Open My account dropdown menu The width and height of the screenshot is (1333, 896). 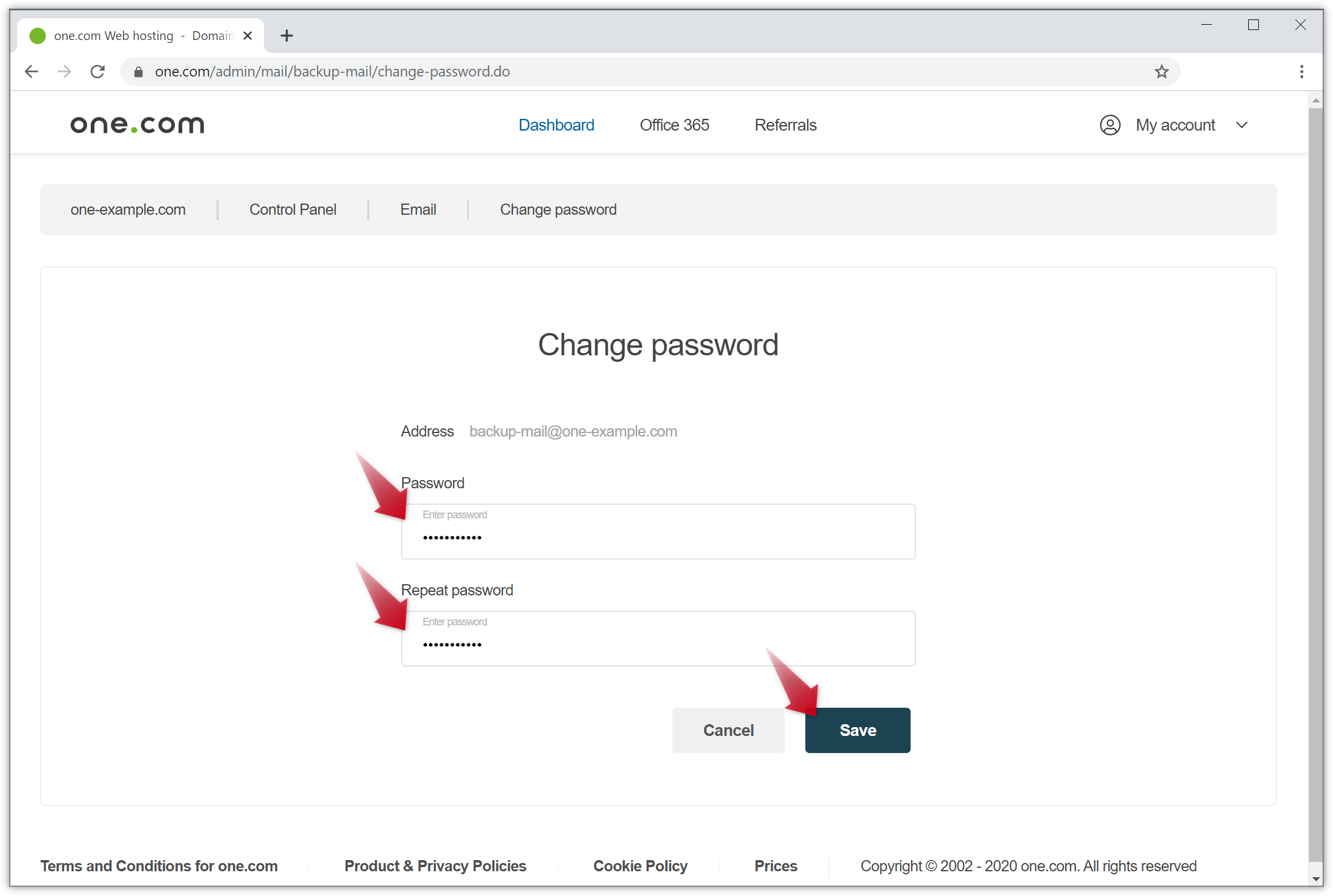(x=1175, y=125)
